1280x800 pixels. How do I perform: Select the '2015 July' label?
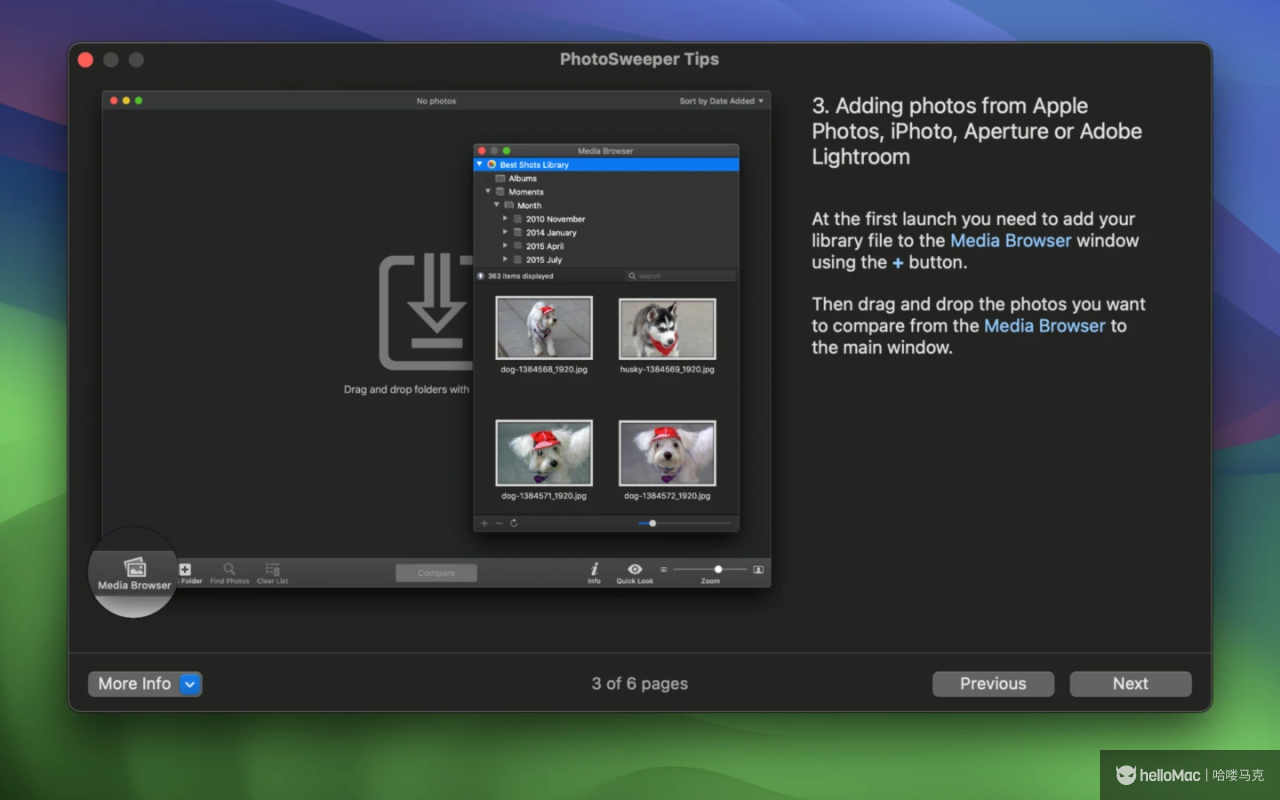coord(544,259)
